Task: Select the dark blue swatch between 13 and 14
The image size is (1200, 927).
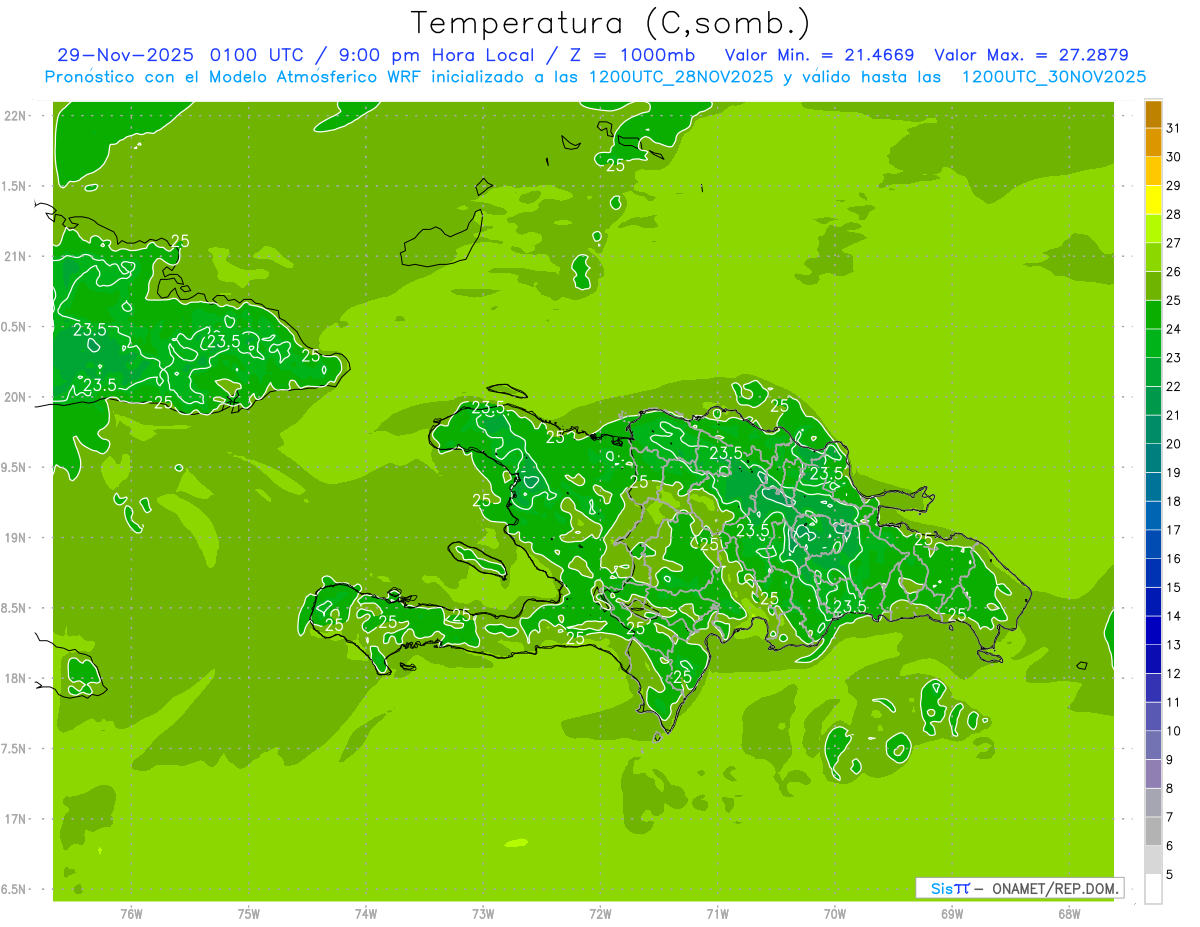Action: coord(1153,630)
